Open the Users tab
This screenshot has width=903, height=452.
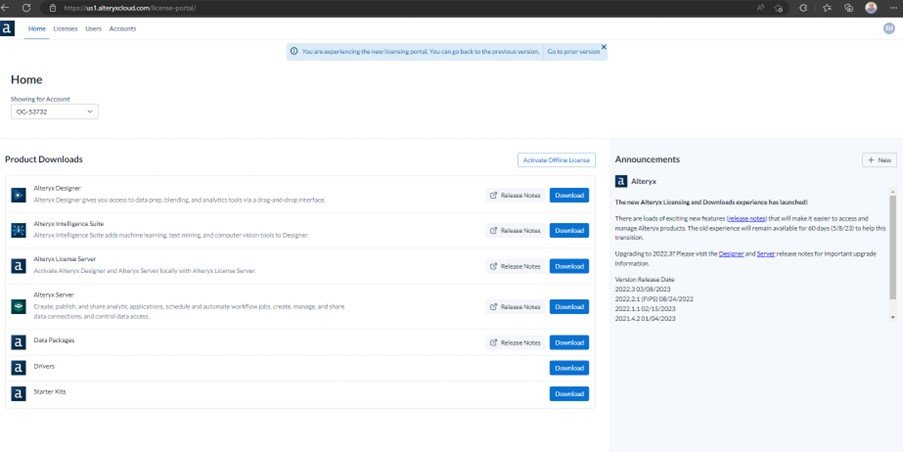(x=93, y=29)
